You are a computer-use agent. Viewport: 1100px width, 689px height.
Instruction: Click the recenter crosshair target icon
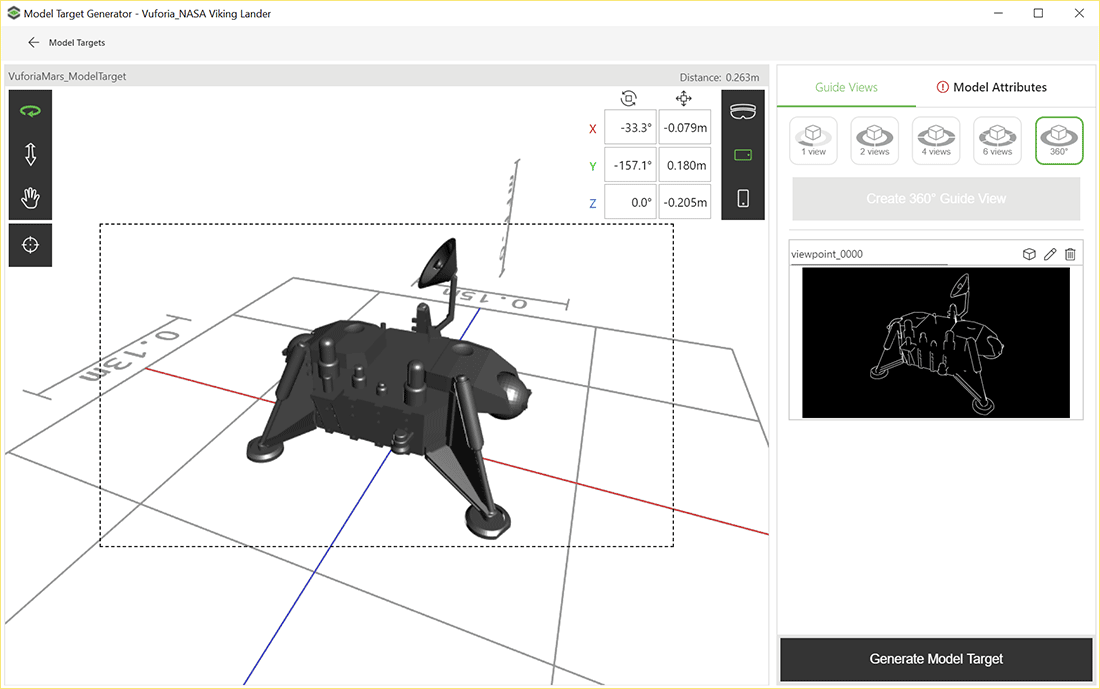tap(30, 245)
